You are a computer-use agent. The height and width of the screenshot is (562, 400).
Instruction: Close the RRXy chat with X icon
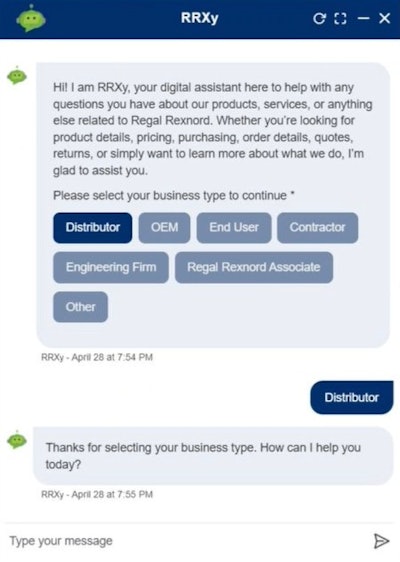(384, 18)
